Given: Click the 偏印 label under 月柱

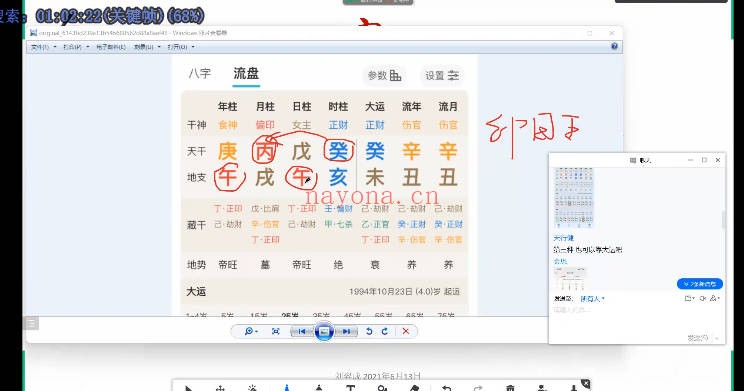Looking at the screenshot, I should click(x=265, y=125).
